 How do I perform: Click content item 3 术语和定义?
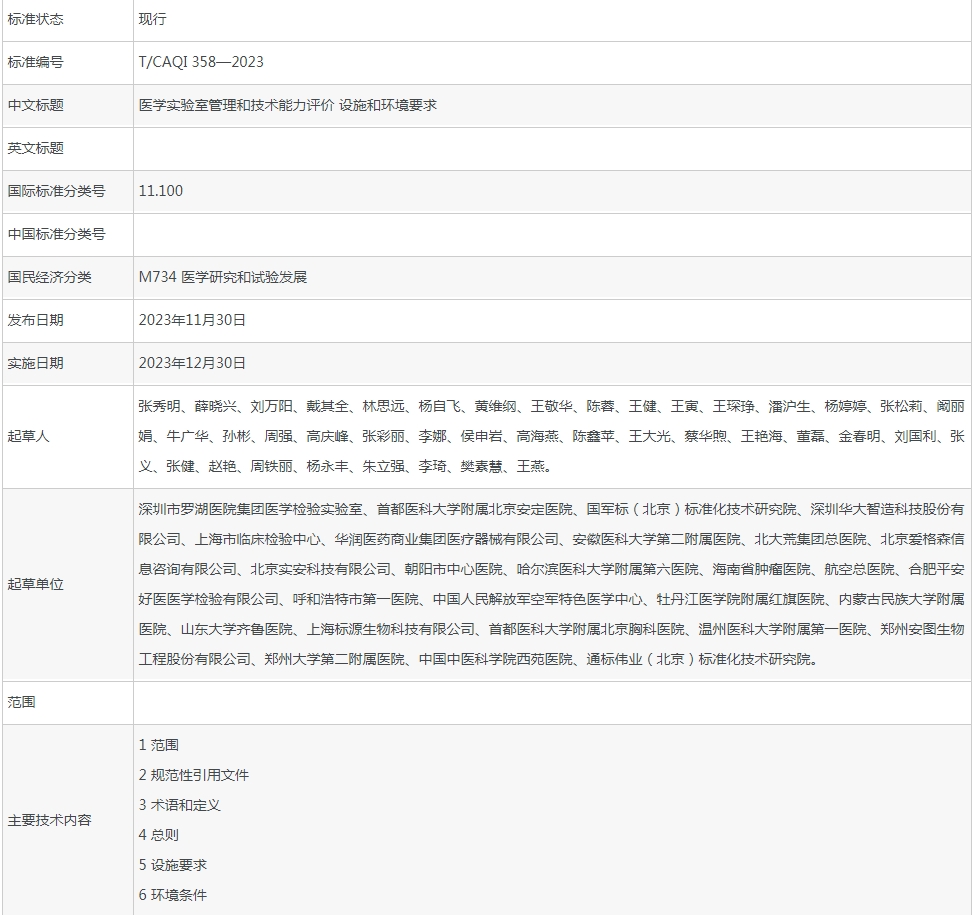pos(180,805)
